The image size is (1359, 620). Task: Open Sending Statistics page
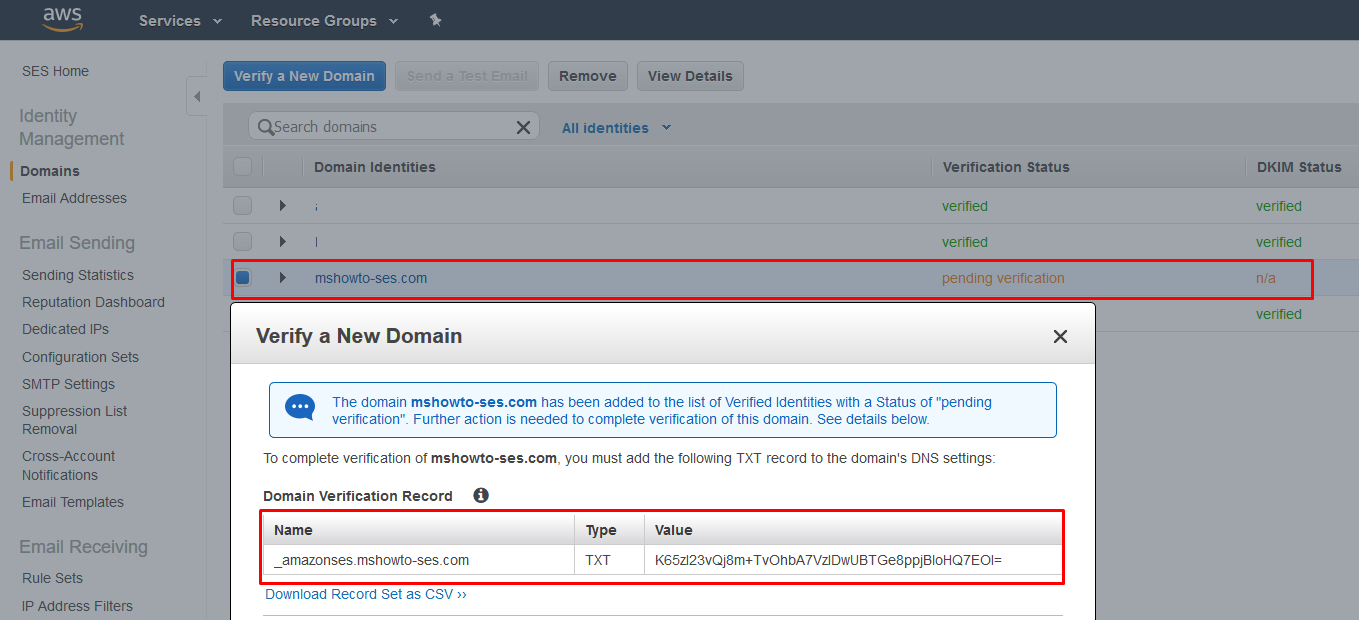[x=78, y=275]
